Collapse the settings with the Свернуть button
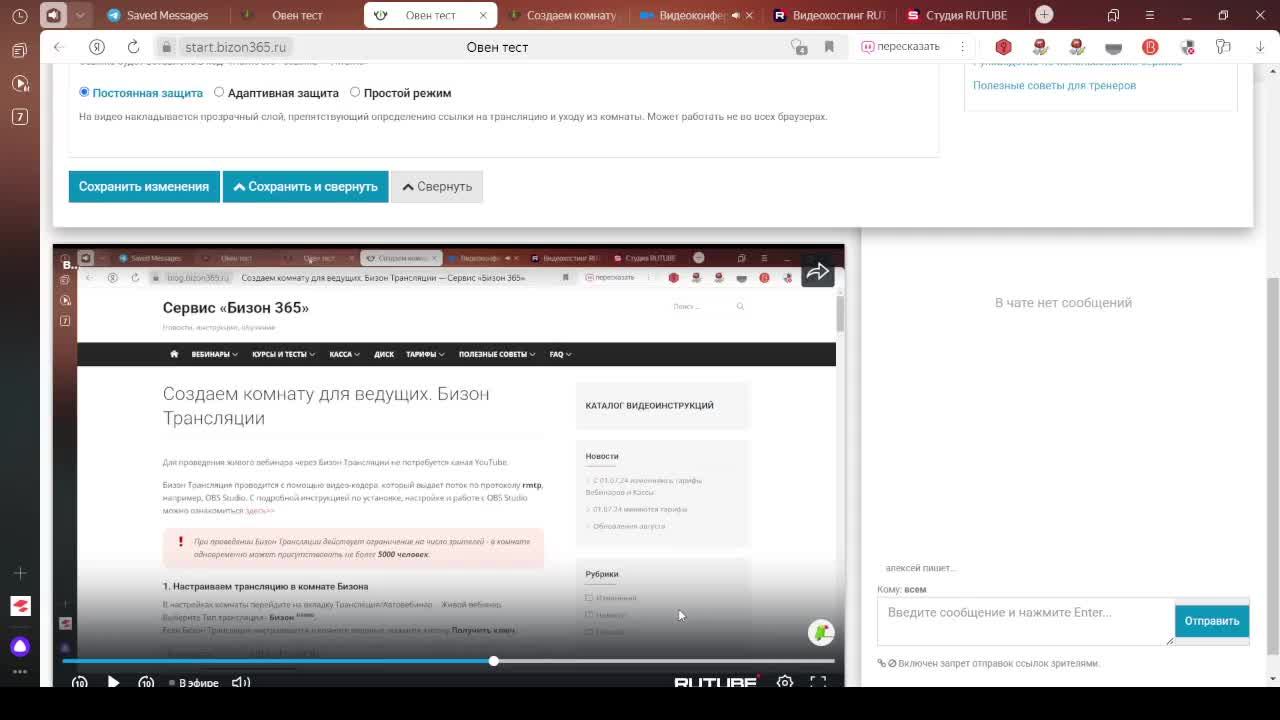This screenshot has width=1280, height=720. [437, 187]
